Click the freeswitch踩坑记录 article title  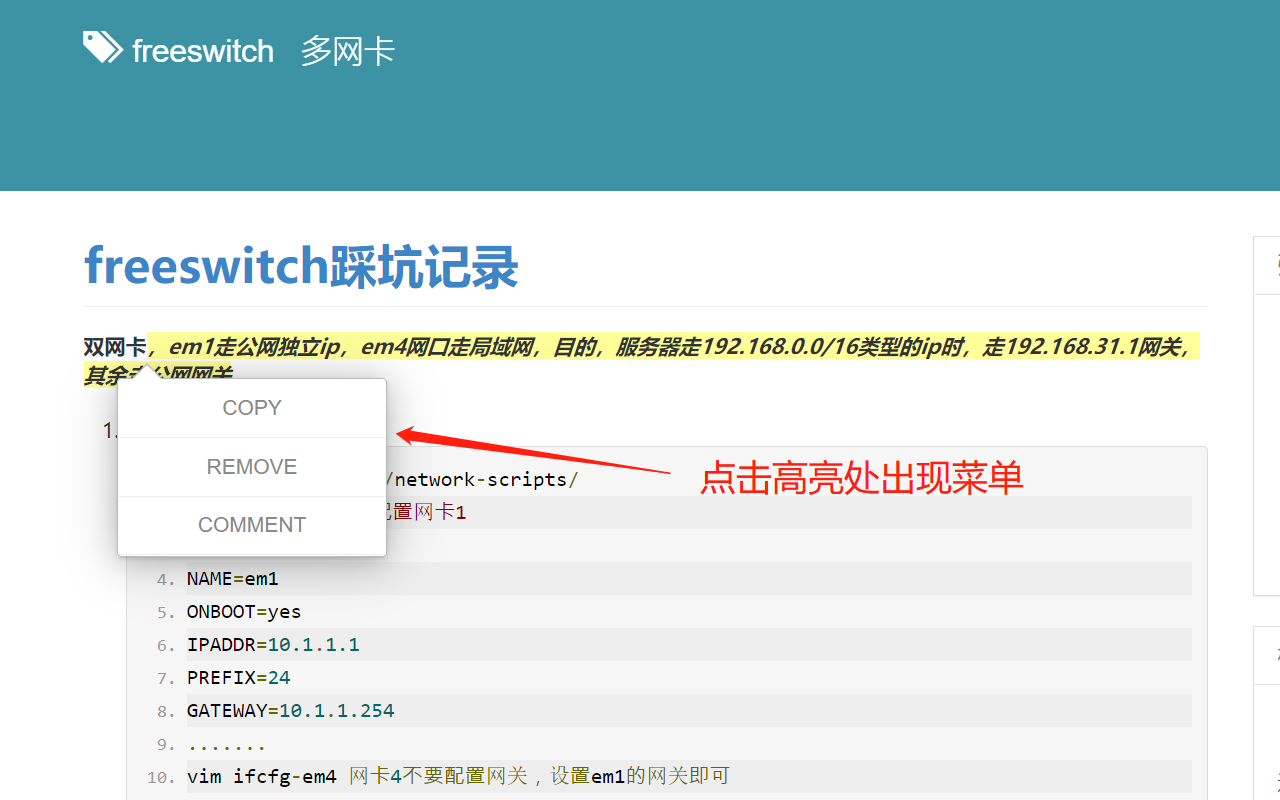(x=301, y=266)
